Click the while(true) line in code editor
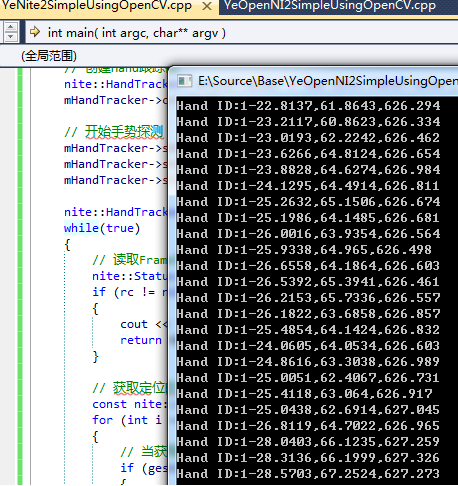 click(x=102, y=228)
